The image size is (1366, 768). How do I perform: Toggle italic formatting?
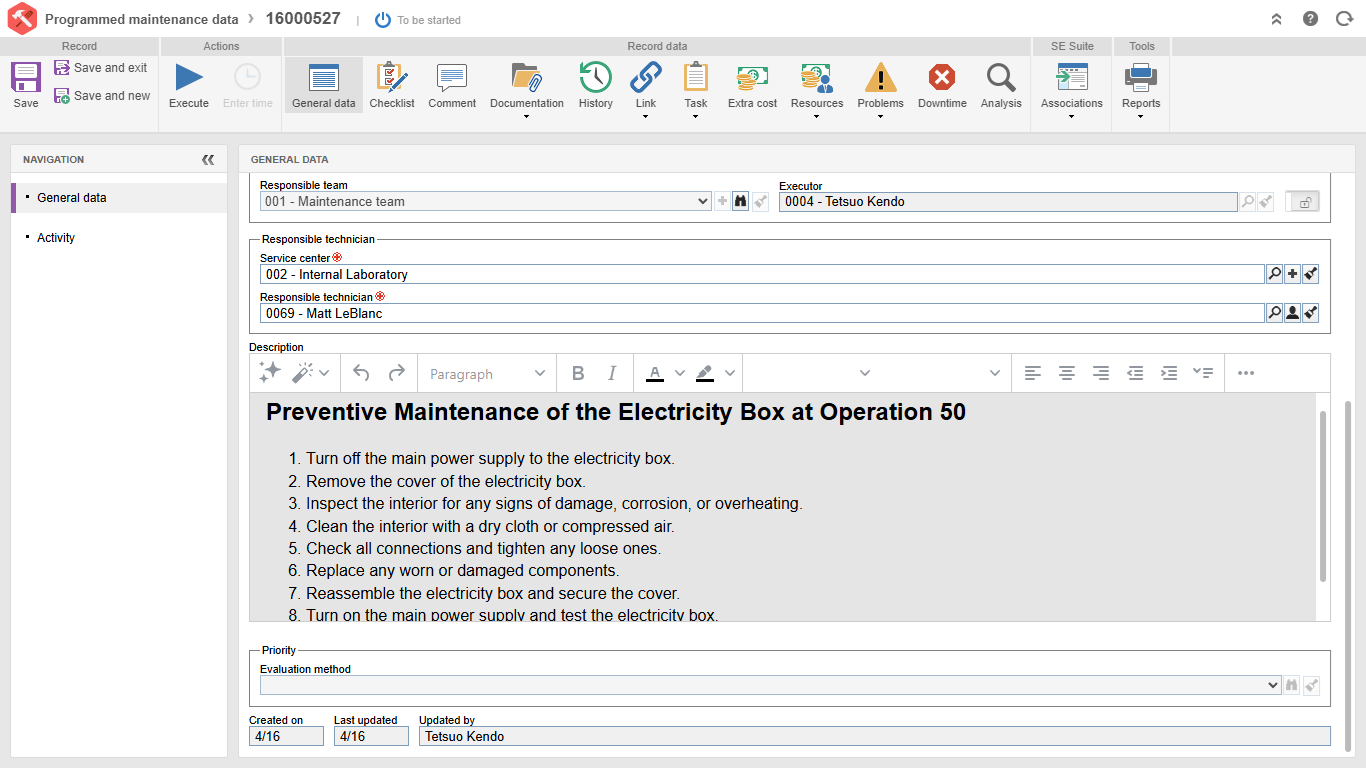(x=612, y=373)
